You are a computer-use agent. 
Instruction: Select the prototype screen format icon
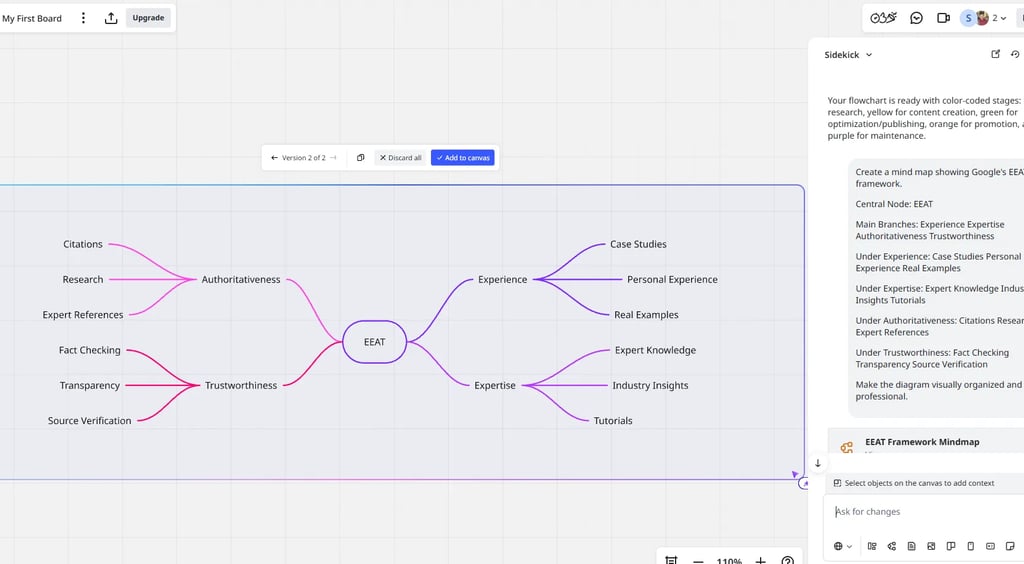pos(970,546)
